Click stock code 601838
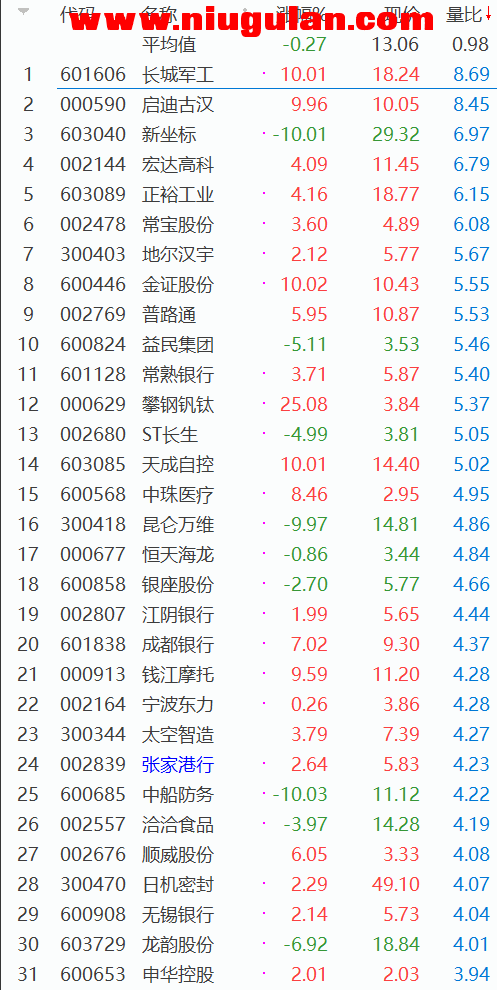 (93, 645)
